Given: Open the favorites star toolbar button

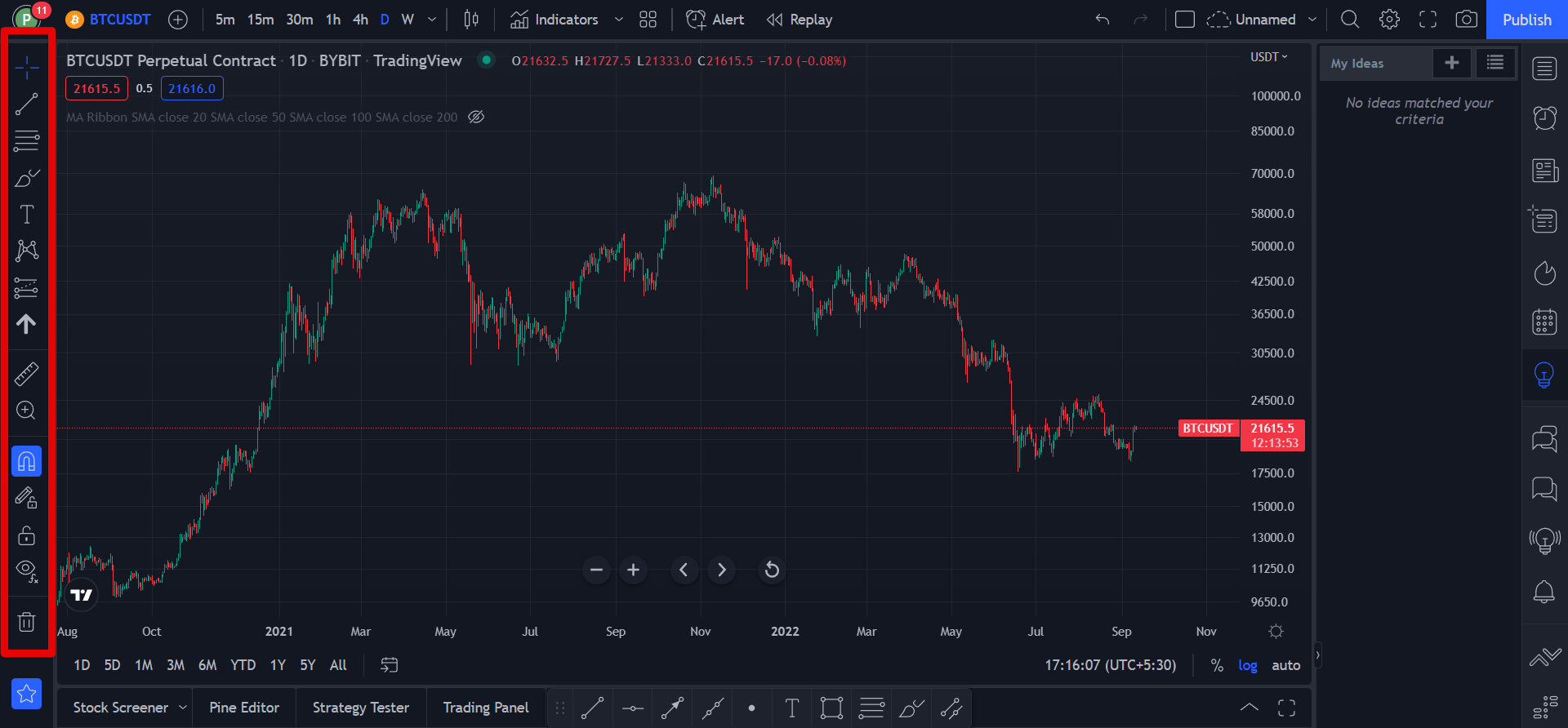Looking at the screenshot, I should 26,694.
